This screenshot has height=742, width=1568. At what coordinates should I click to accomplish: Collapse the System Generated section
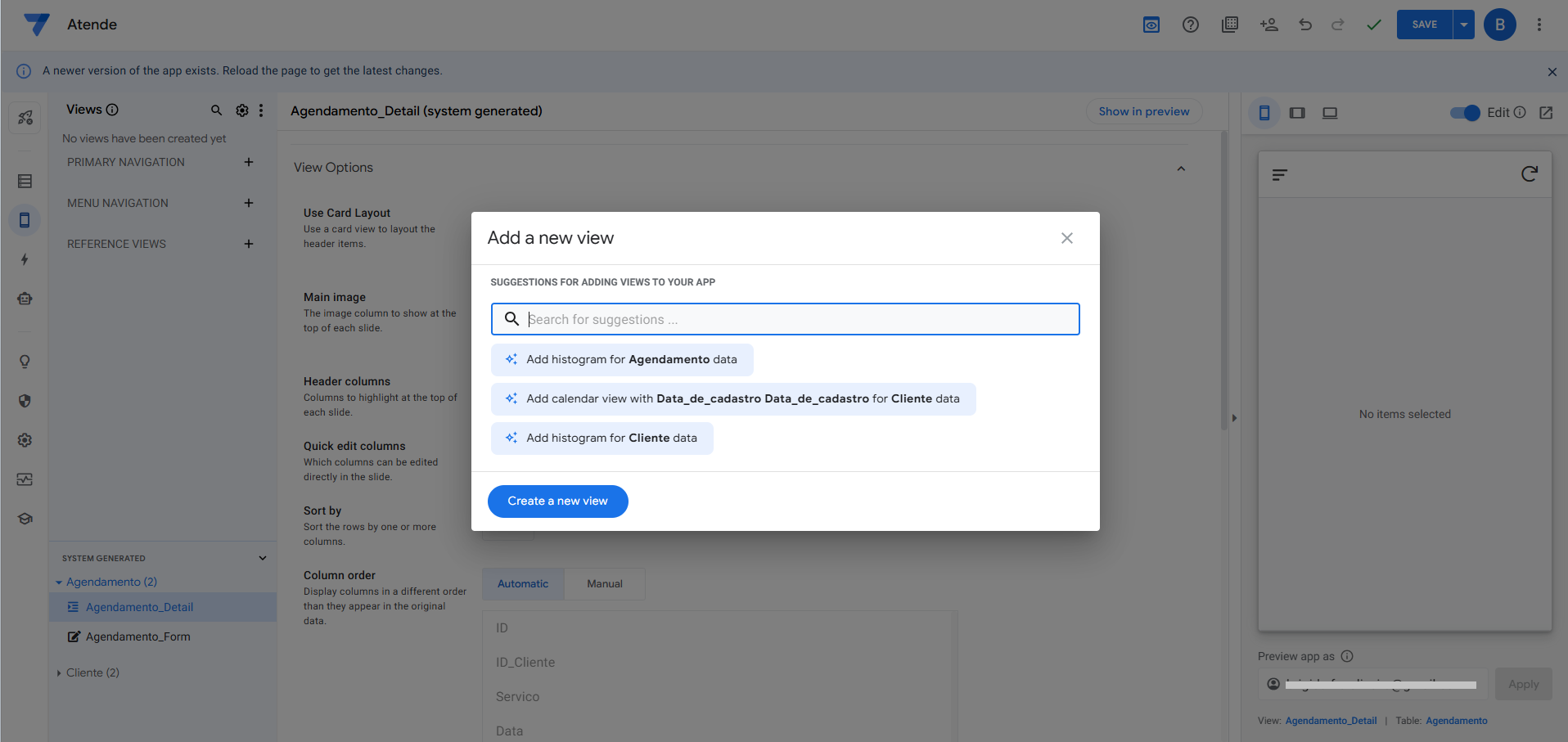[x=263, y=558]
